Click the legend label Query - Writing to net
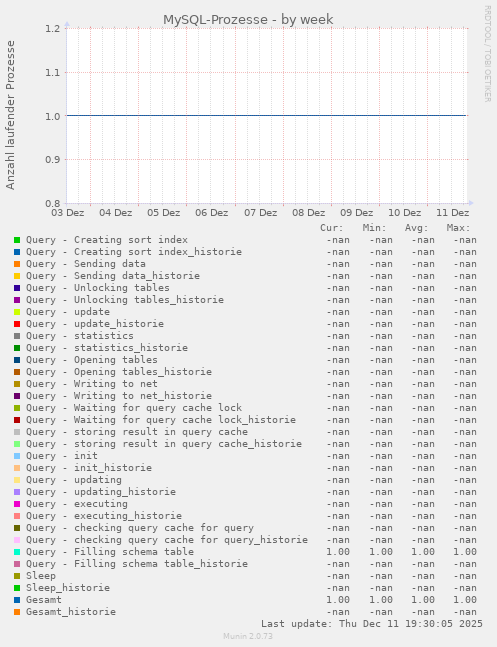This screenshot has width=497, height=647. 92,384
